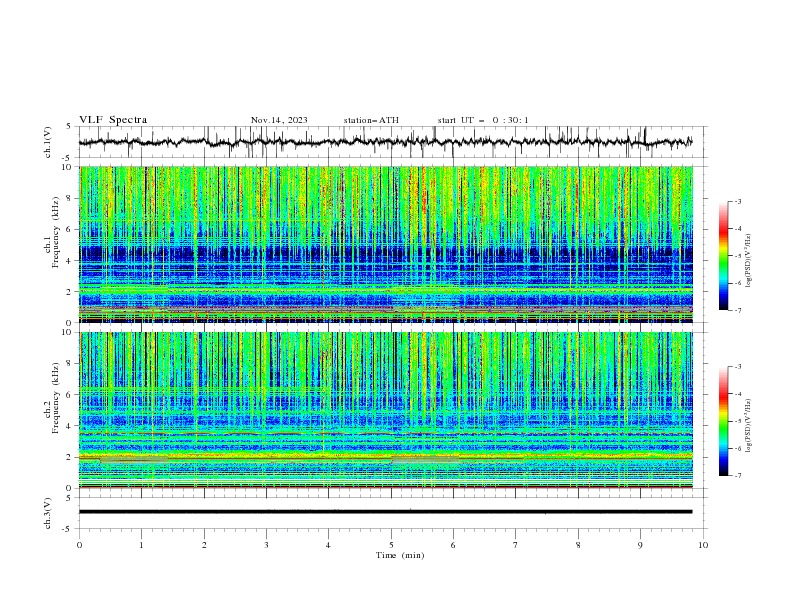792x612 pixels.
Task: Click inside the ch.1 spectrogram panel
Action: (386, 244)
